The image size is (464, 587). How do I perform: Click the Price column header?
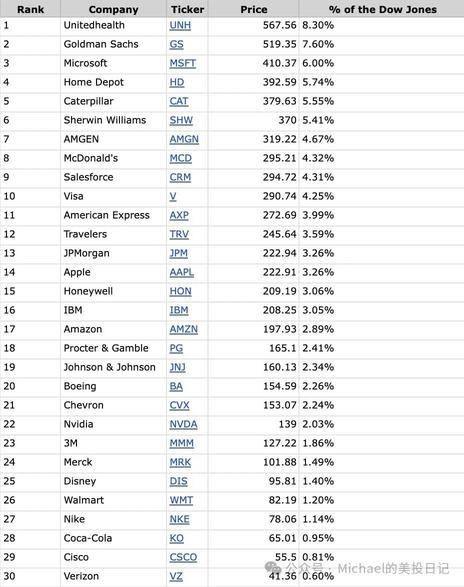254,9
